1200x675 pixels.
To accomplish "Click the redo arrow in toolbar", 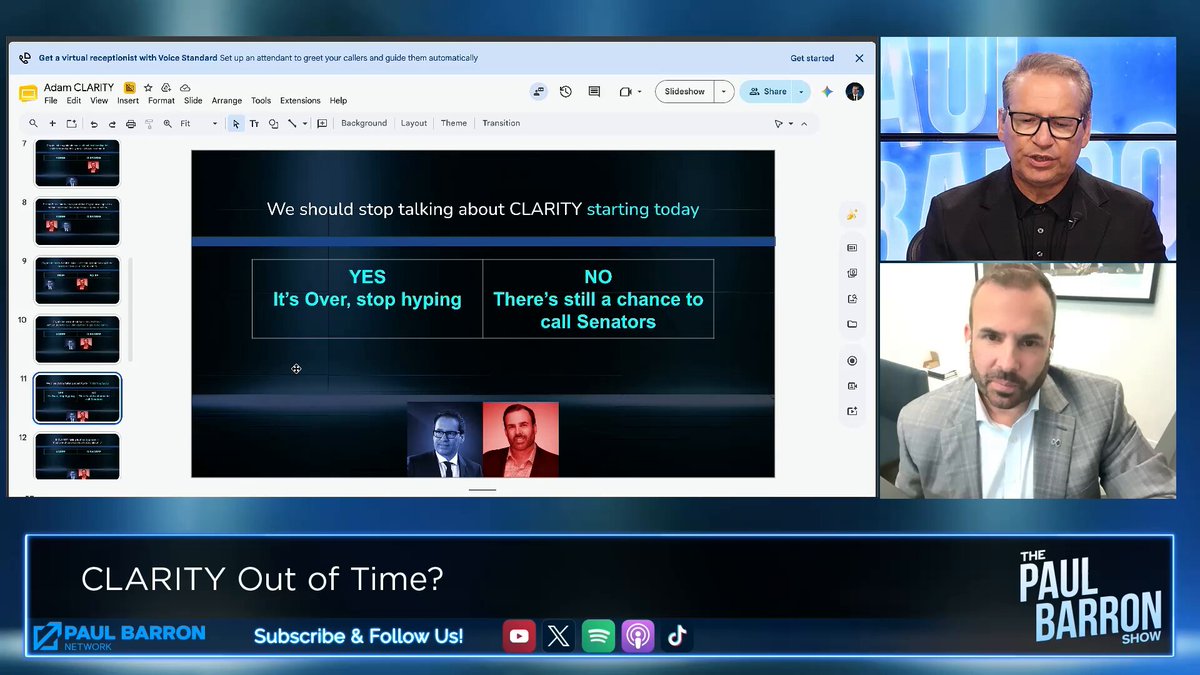I will tap(112, 124).
